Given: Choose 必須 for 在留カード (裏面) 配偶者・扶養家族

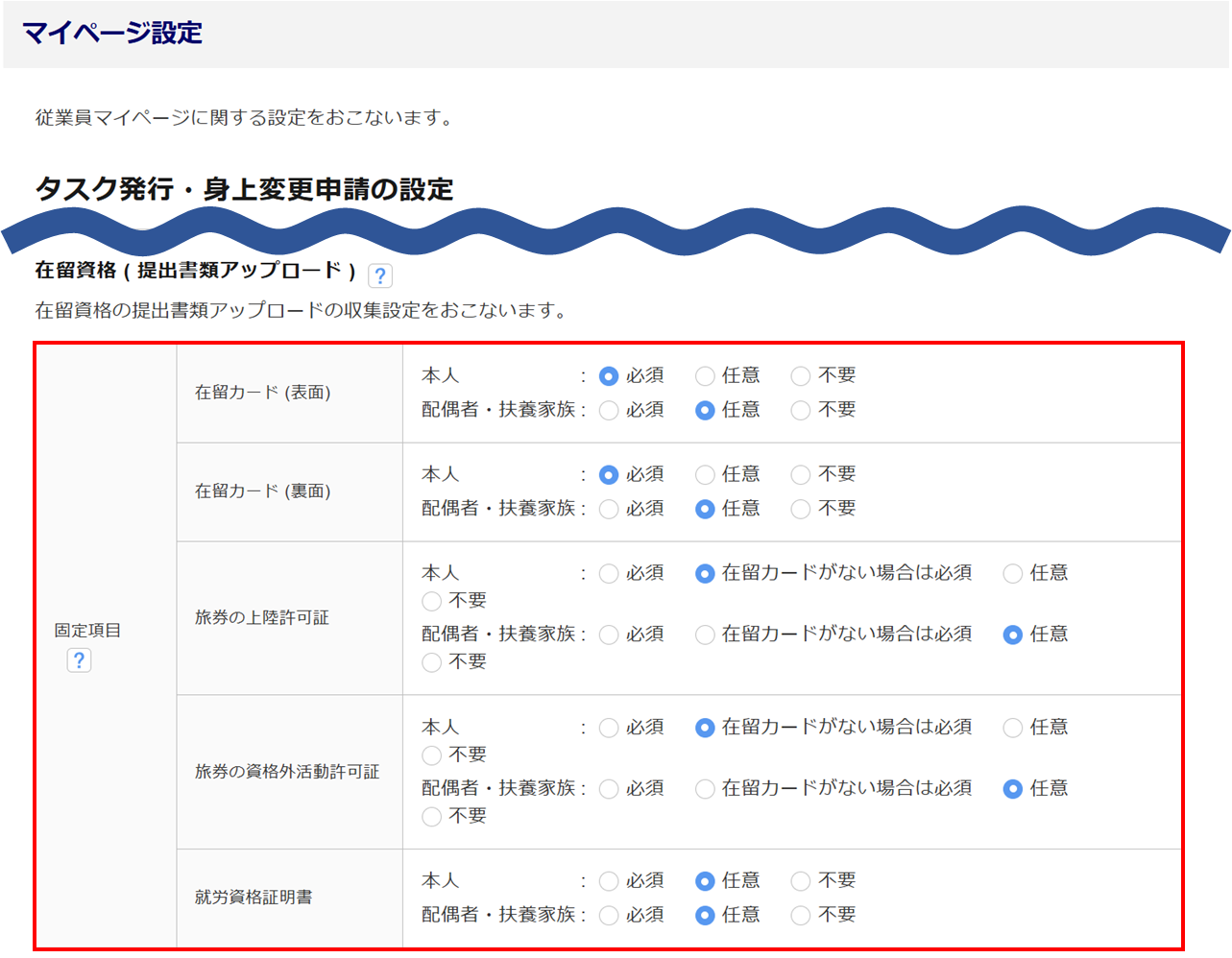Looking at the screenshot, I should point(609,509).
